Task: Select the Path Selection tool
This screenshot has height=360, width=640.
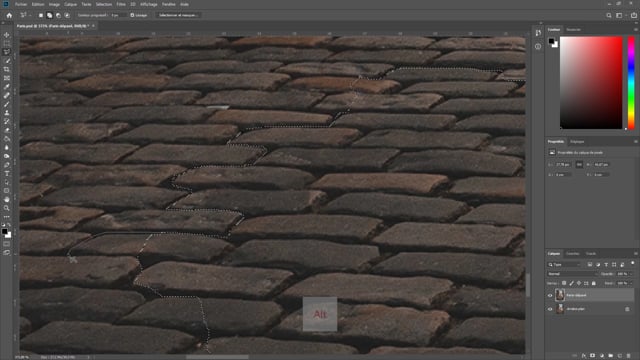Action: [7, 182]
